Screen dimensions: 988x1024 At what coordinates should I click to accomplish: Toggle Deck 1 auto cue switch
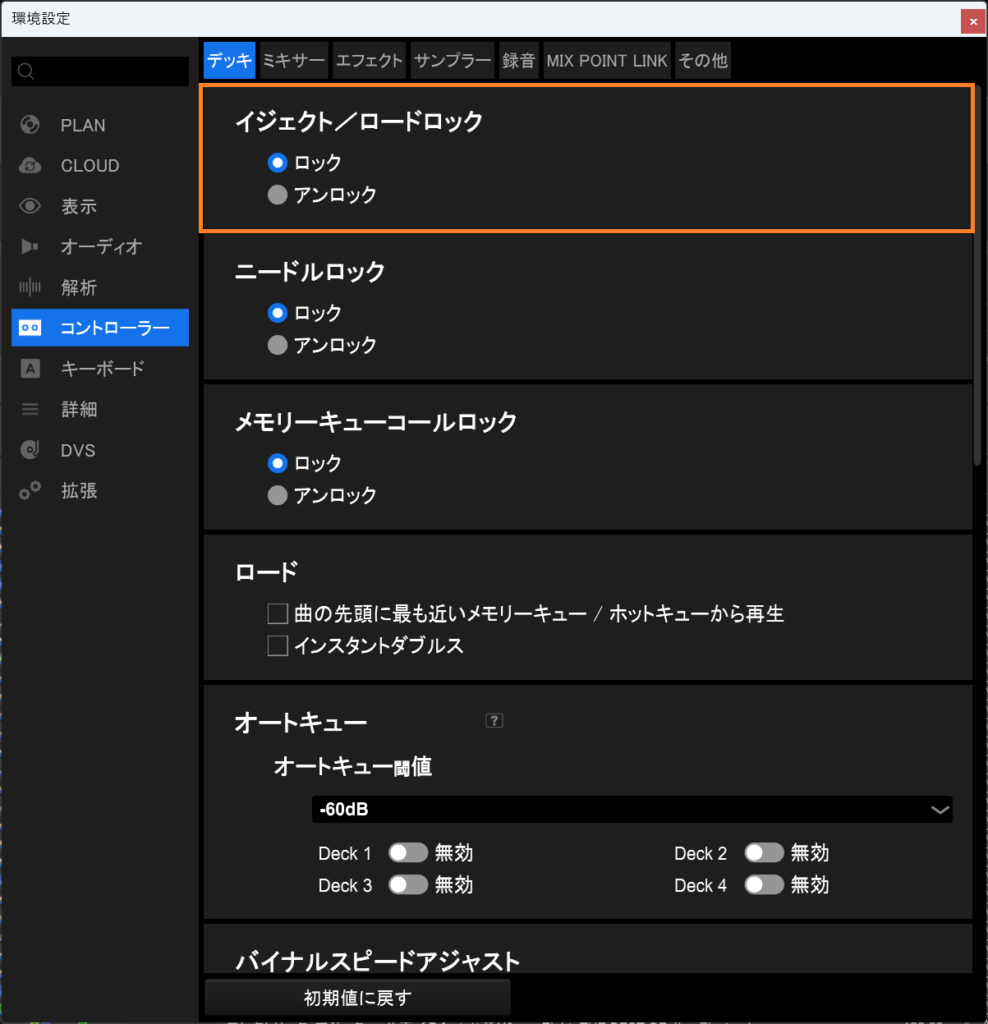408,853
